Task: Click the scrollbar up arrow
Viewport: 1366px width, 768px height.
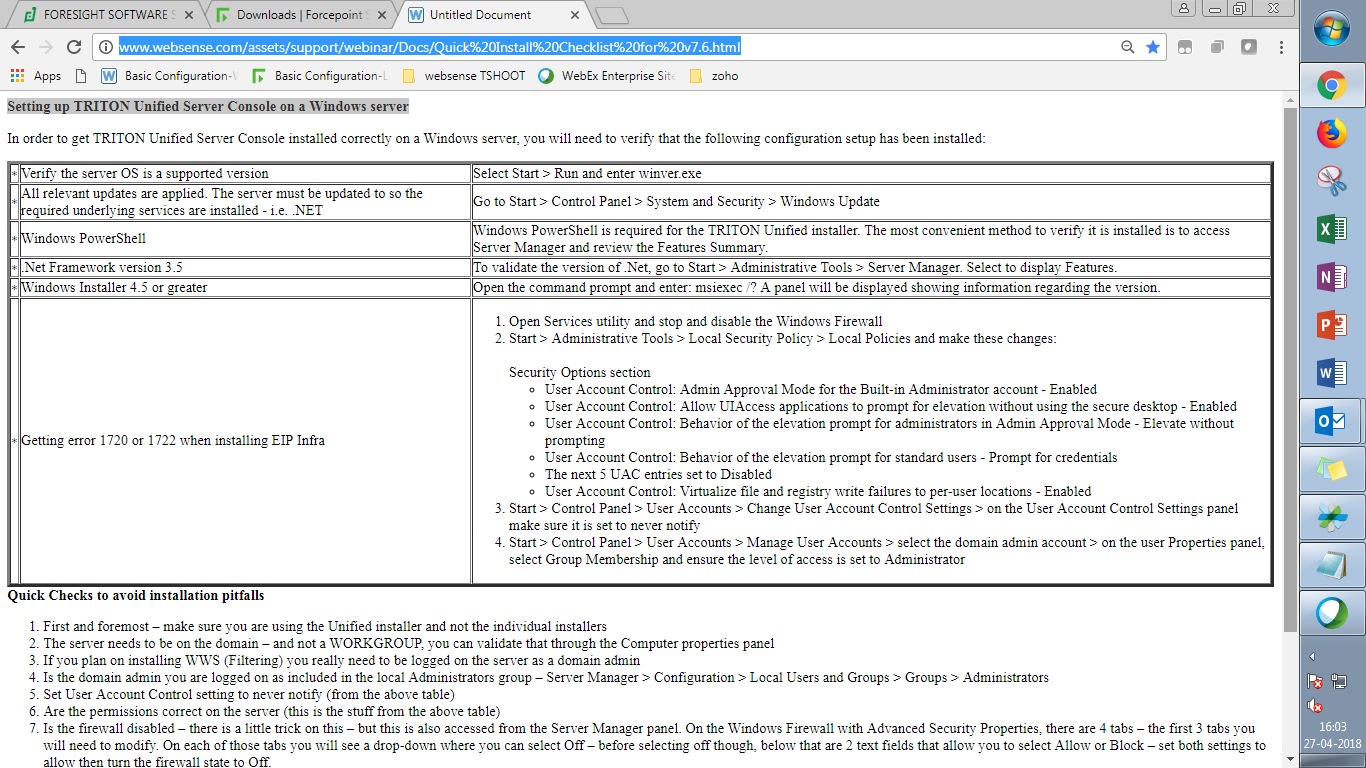Action: tap(1290, 99)
